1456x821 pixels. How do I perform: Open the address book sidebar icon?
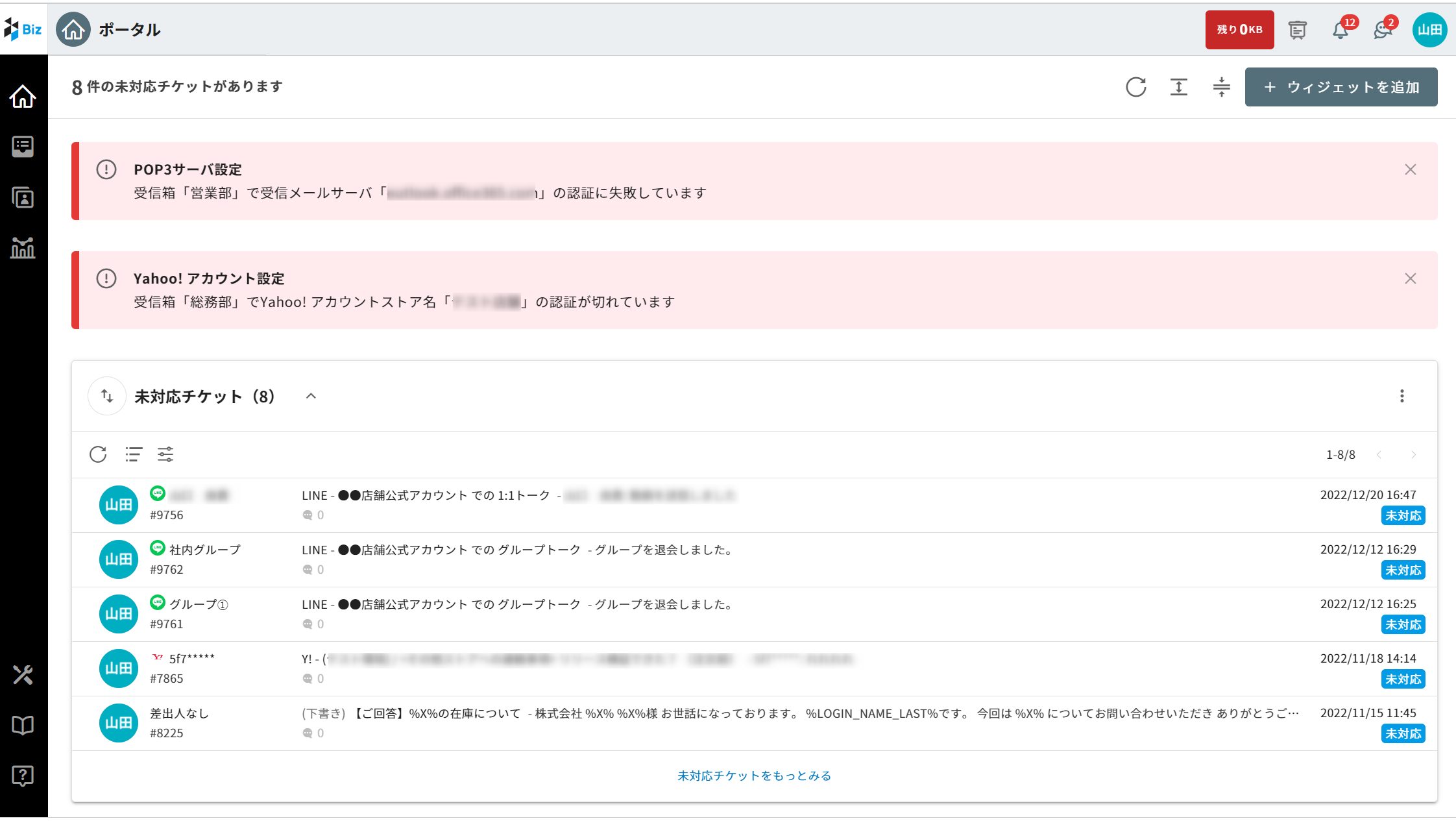coord(23,197)
